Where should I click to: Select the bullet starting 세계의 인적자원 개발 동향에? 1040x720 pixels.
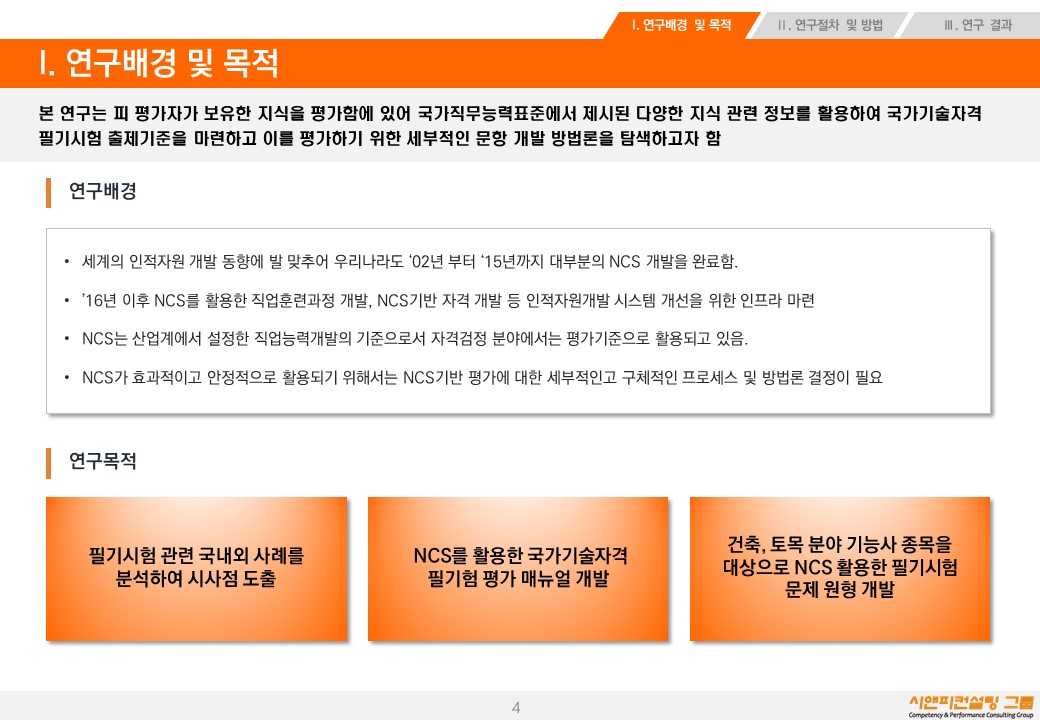point(409,261)
